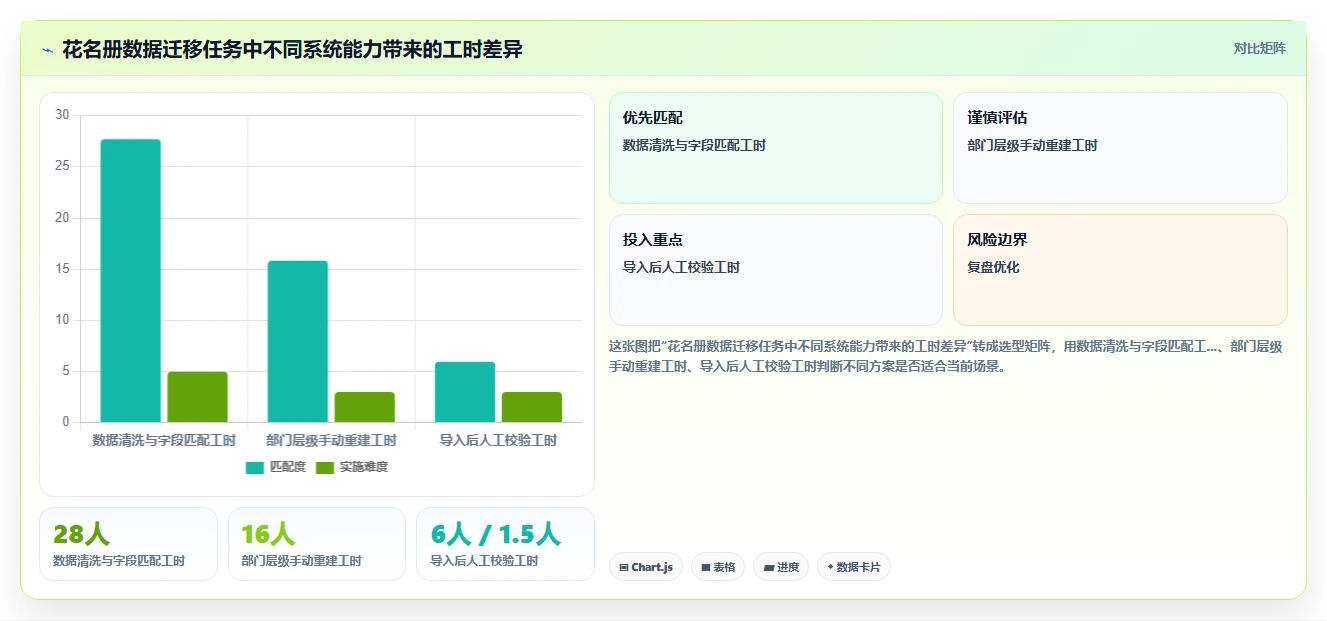The height and width of the screenshot is (621, 1327).
Task: Select the 数据卡片 tag chip
Action: tap(854, 567)
